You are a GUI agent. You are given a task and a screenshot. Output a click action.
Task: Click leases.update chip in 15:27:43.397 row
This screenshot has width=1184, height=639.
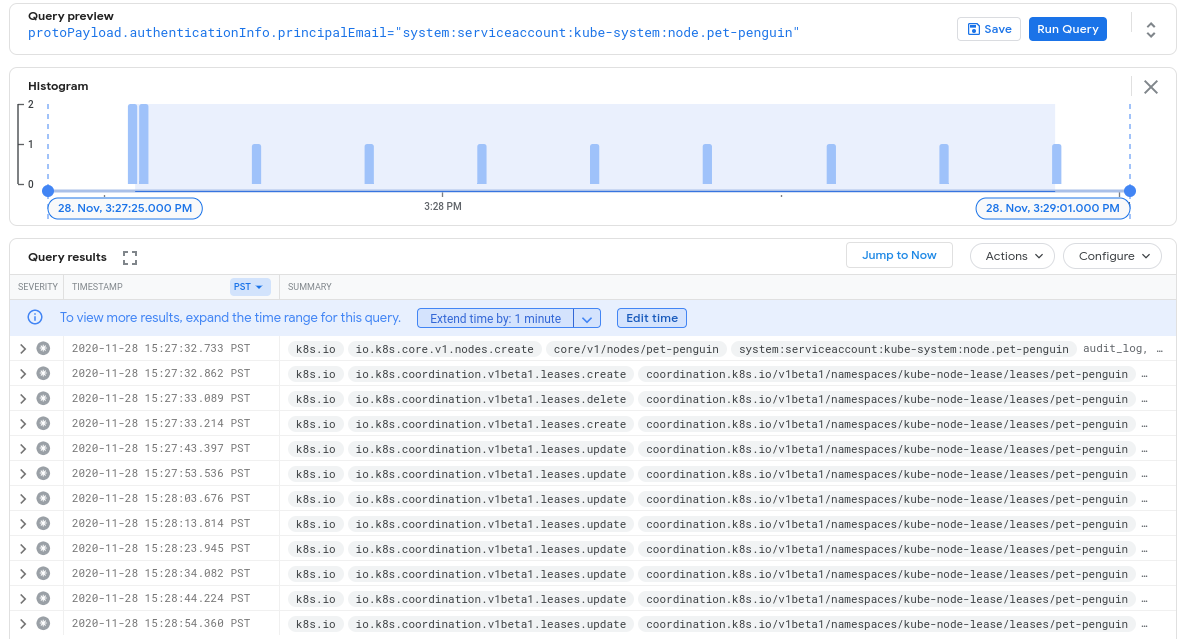pos(491,449)
